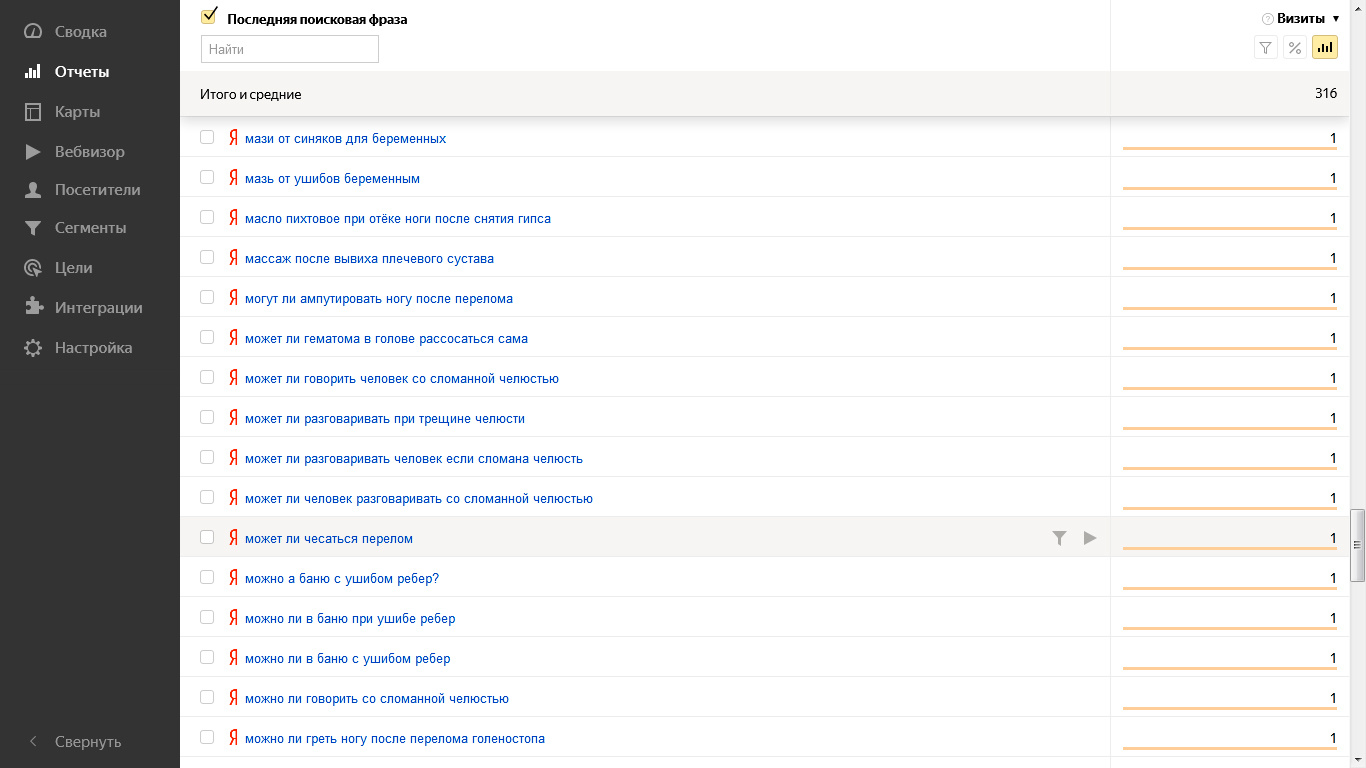1366x768 pixels.
Task: Filter by the 'может ли чесаться перелом' row
Action: coord(1060,538)
